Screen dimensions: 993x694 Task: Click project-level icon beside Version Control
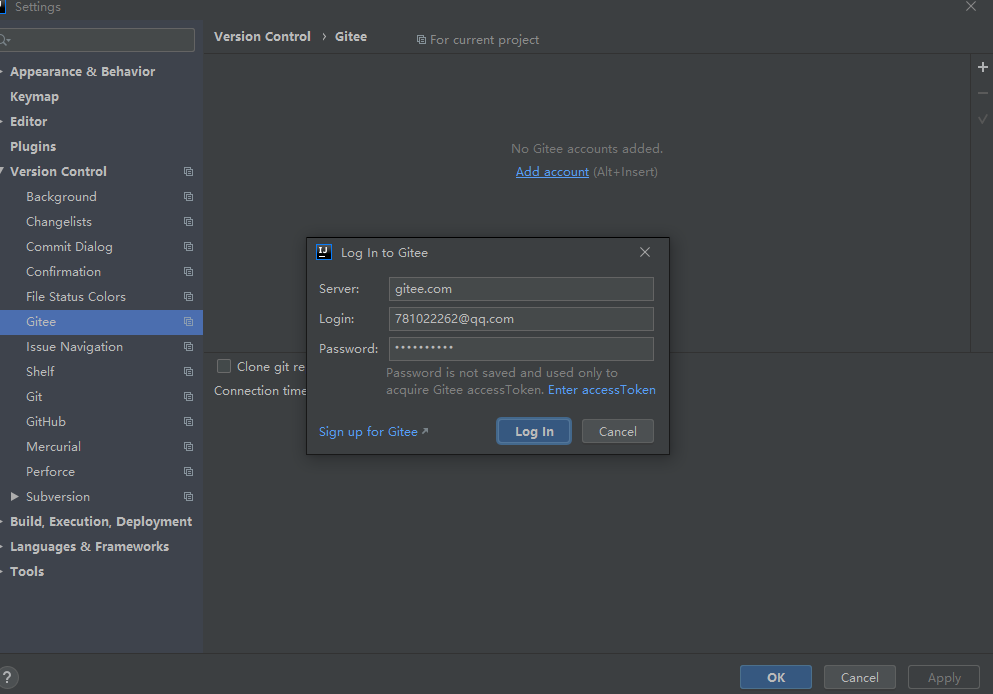188,172
